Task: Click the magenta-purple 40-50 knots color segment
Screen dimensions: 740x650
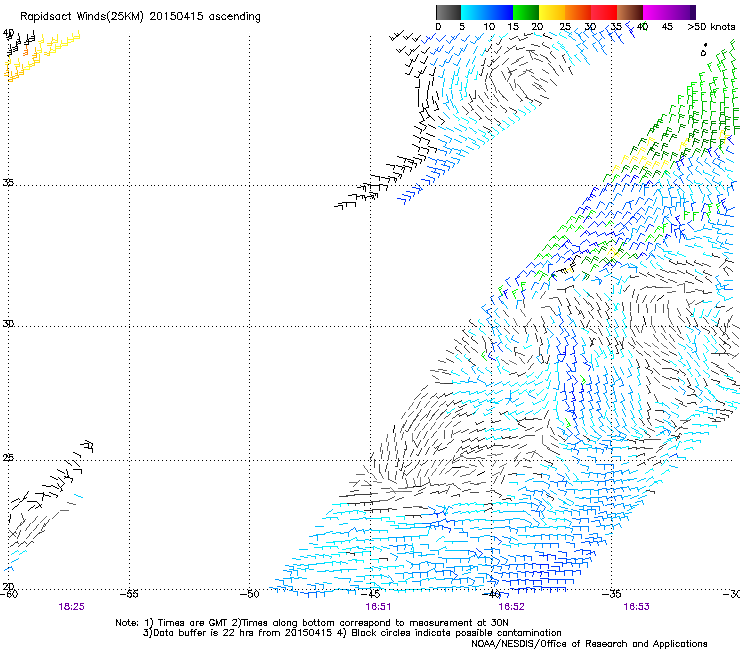Action: pos(669,12)
